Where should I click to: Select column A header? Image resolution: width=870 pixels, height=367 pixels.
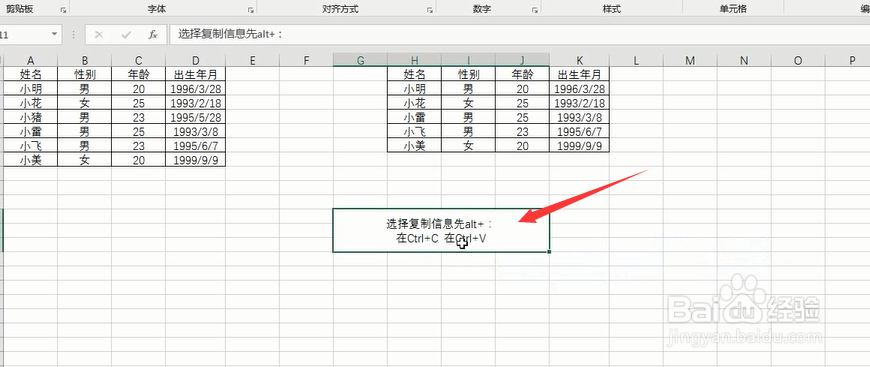click(x=31, y=61)
